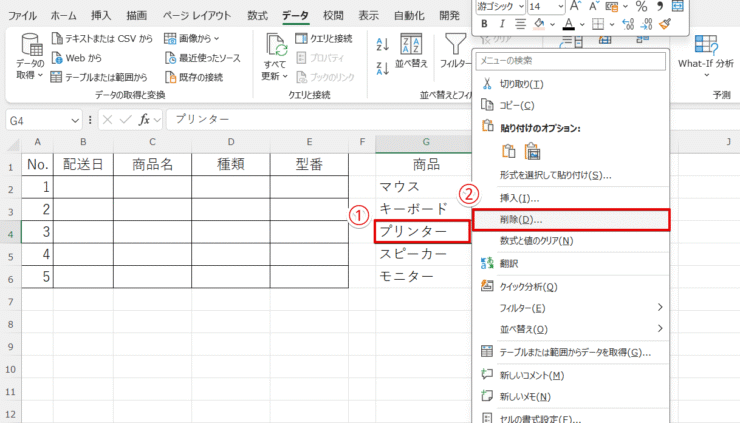The image size is (740, 423).
Task: Sort ascending with the A-Z icon
Action: (382, 45)
